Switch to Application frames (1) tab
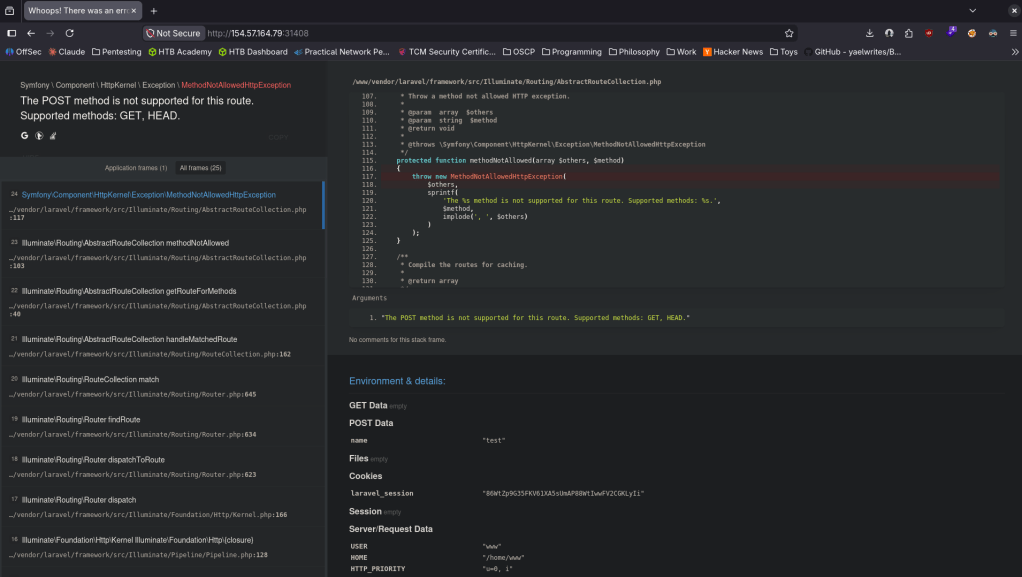The image size is (1022, 577). coord(135,168)
